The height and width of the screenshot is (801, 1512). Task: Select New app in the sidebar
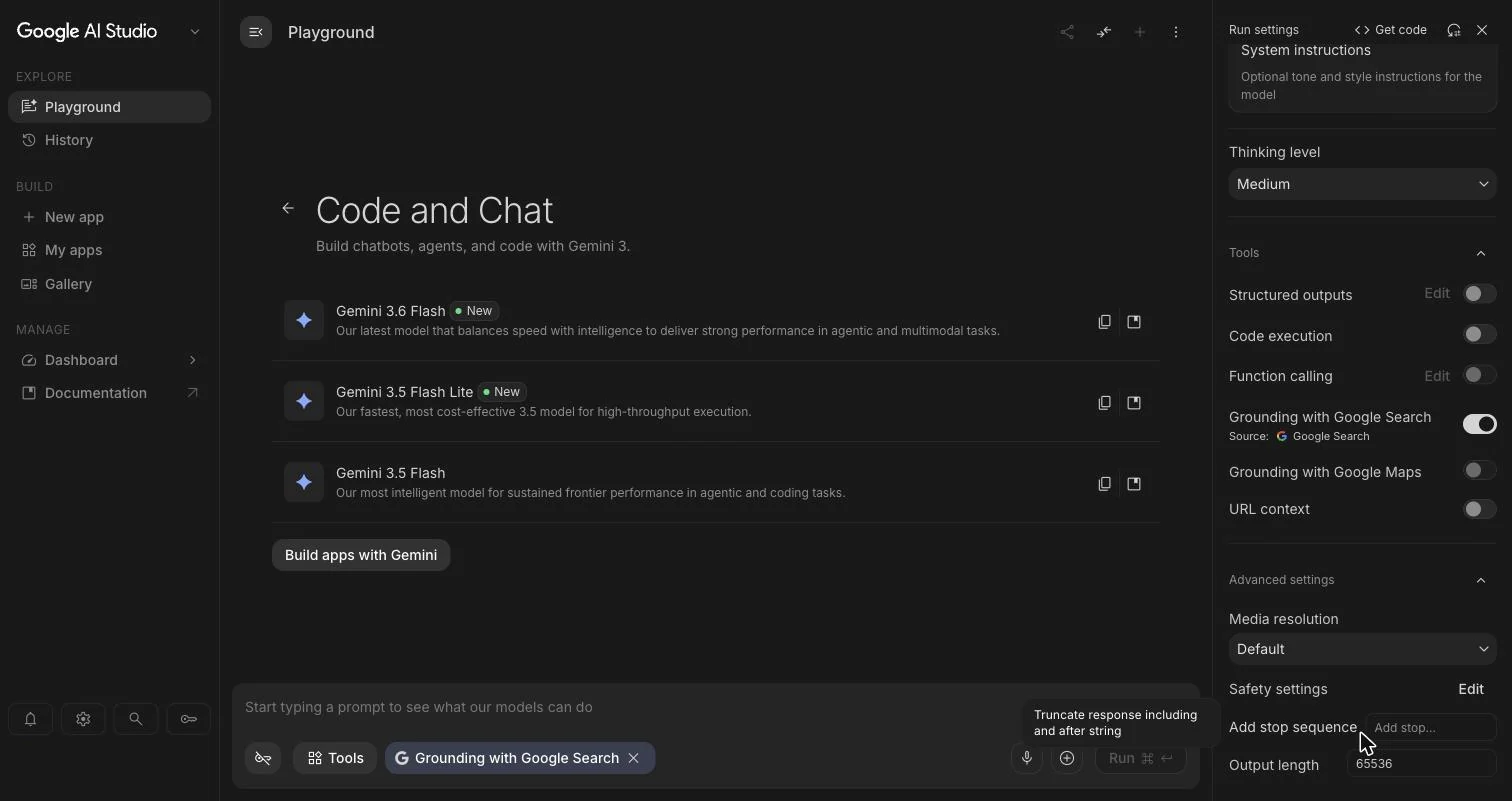click(109, 217)
